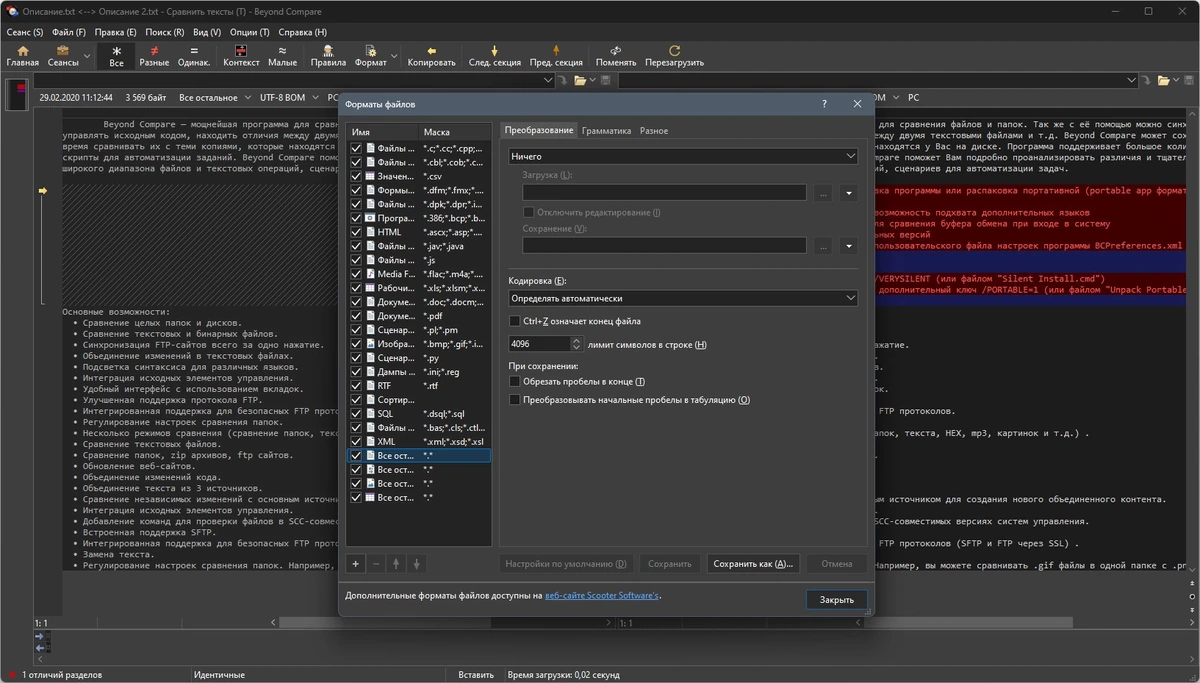Click the Отмена button
This screenshot has height=683, width=1200.
837,564
